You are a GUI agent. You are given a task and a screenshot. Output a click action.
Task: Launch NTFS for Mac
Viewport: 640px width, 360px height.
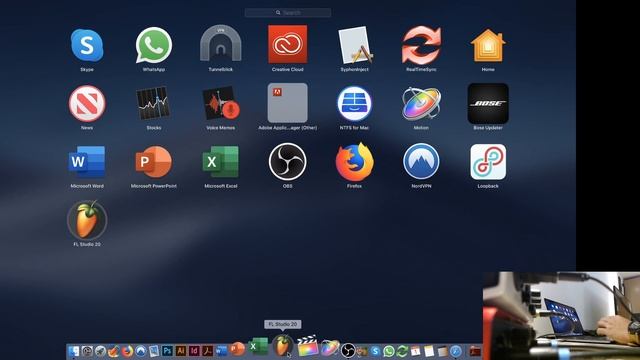(x=354, y=103)
